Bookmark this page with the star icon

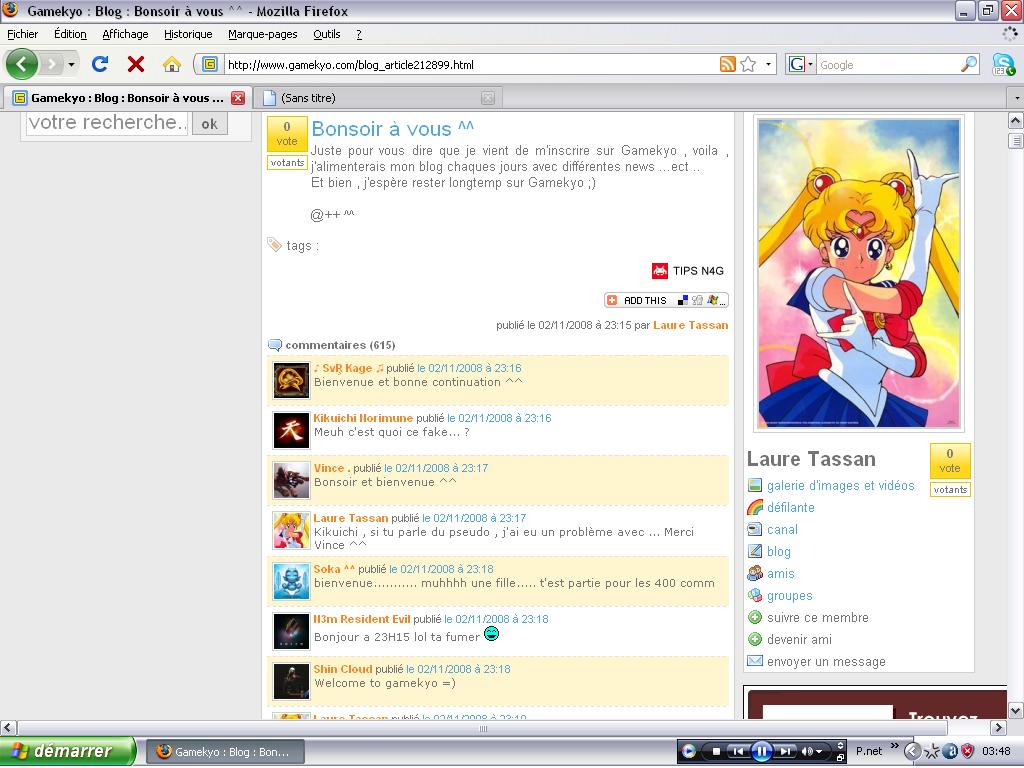click(748, 64)
